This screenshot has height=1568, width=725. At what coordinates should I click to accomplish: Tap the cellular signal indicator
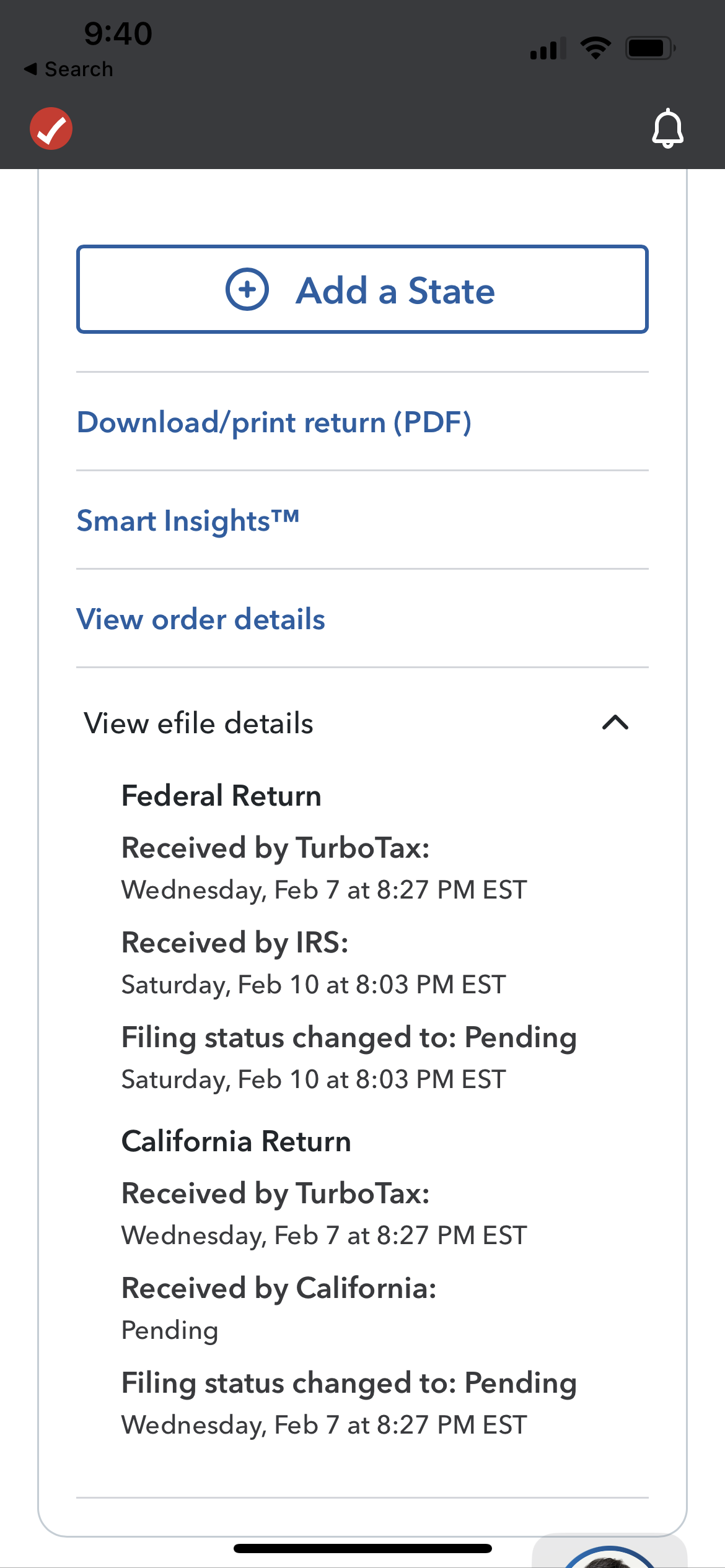point(548,48)
